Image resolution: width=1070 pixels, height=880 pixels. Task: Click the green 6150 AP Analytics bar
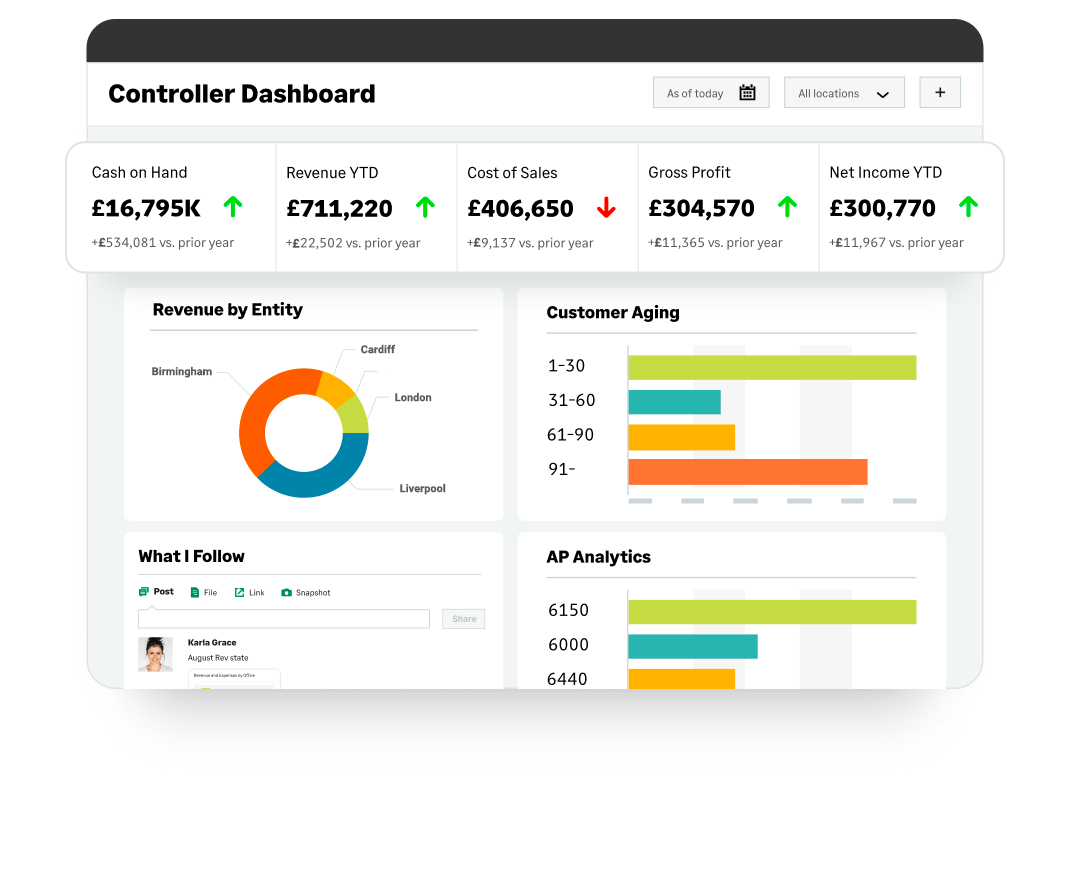pyautogui.click(x=772, y=612)
